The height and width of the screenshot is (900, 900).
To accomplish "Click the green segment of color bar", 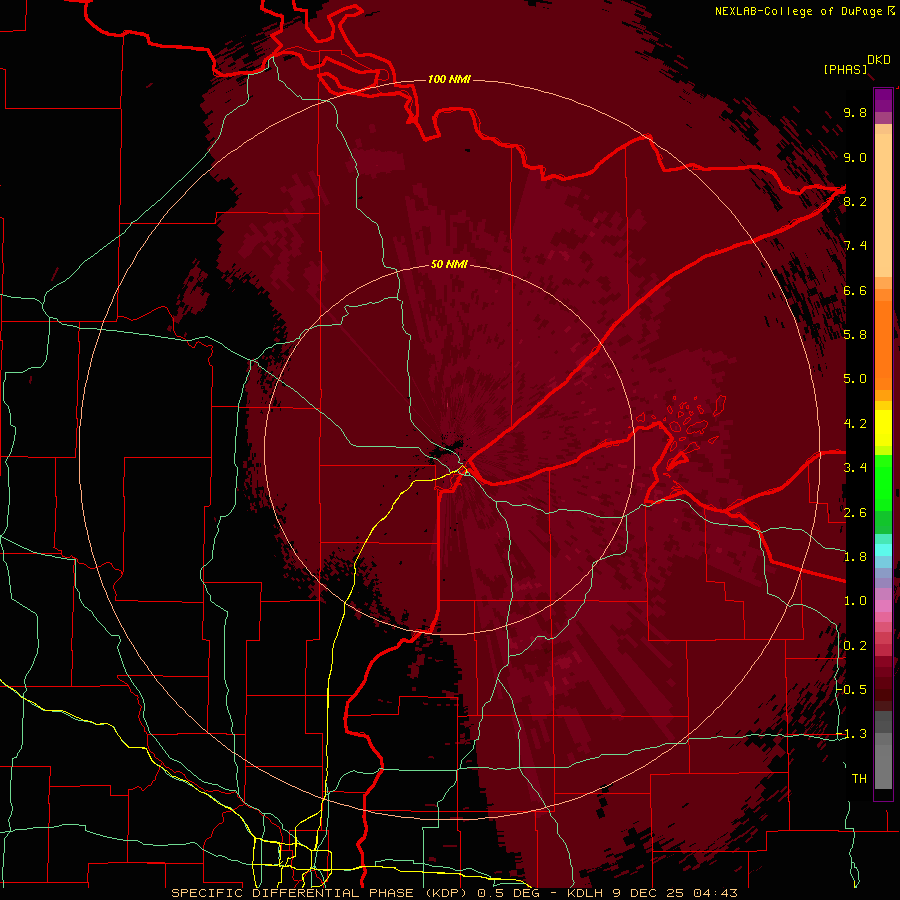I will 883,482.
